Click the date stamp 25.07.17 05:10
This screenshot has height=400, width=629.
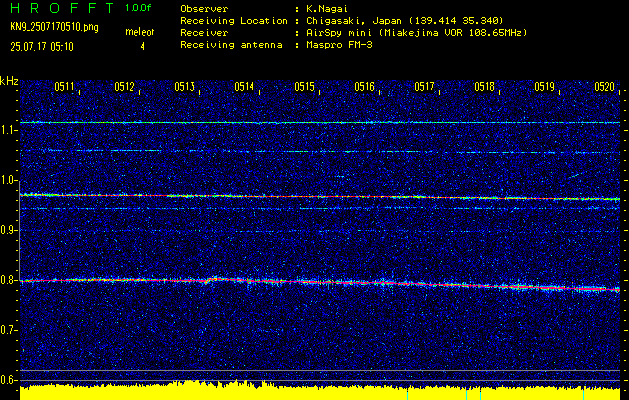coord(42,47)
